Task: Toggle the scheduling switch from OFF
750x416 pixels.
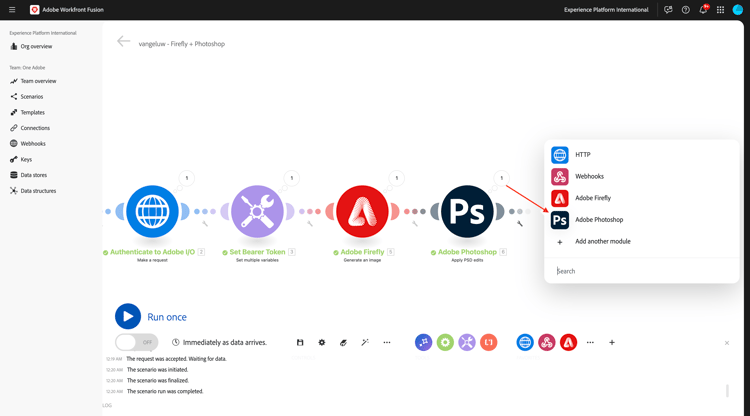Action: [136, 342]
